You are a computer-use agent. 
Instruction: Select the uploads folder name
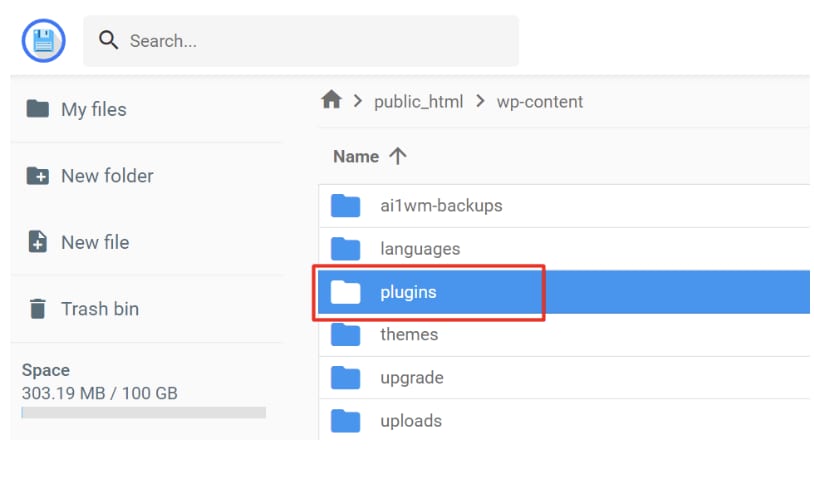tap(411, 421)
